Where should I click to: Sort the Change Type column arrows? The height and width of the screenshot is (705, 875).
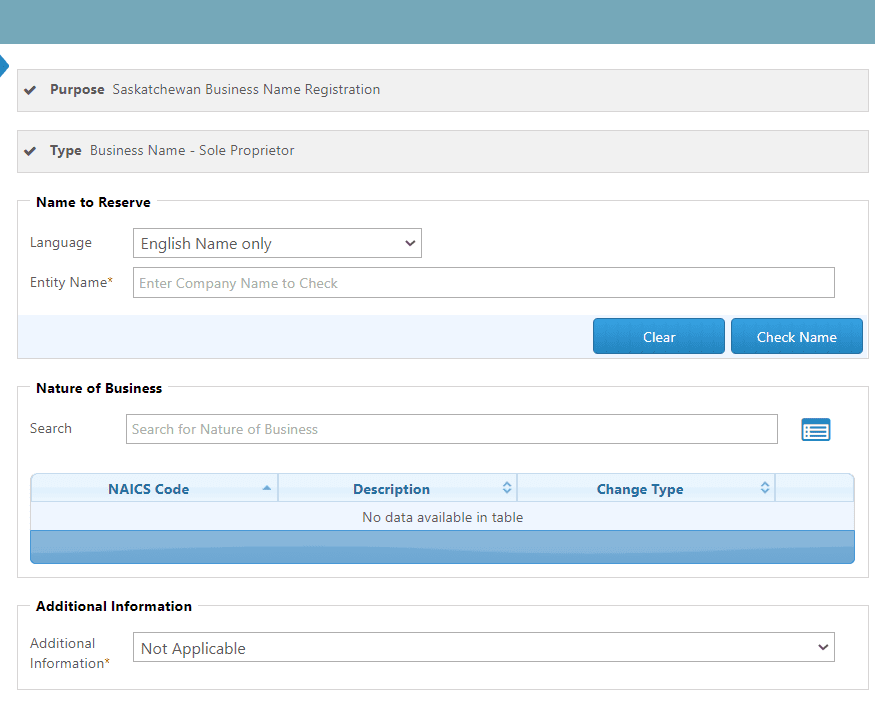[765, 488]
